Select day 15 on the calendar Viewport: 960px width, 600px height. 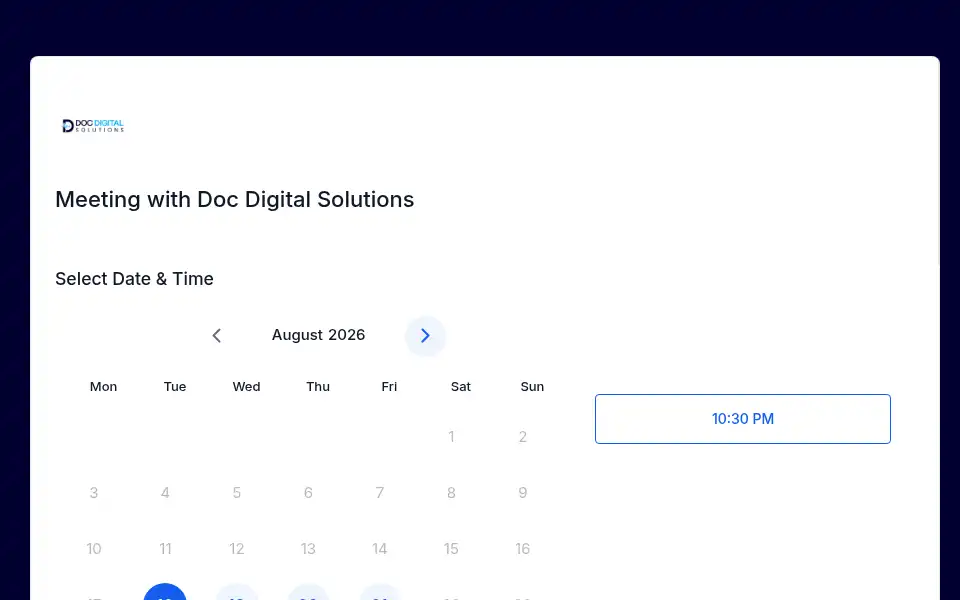click(451, 549)
